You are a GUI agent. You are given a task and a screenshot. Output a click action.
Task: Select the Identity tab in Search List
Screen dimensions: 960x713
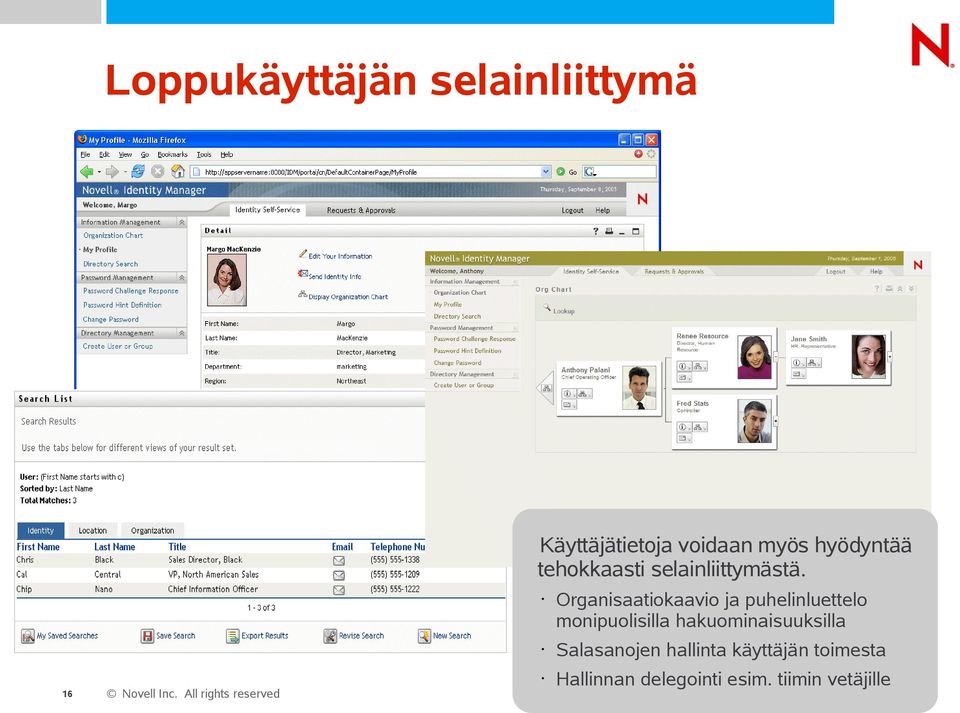[x=40, y=531]
